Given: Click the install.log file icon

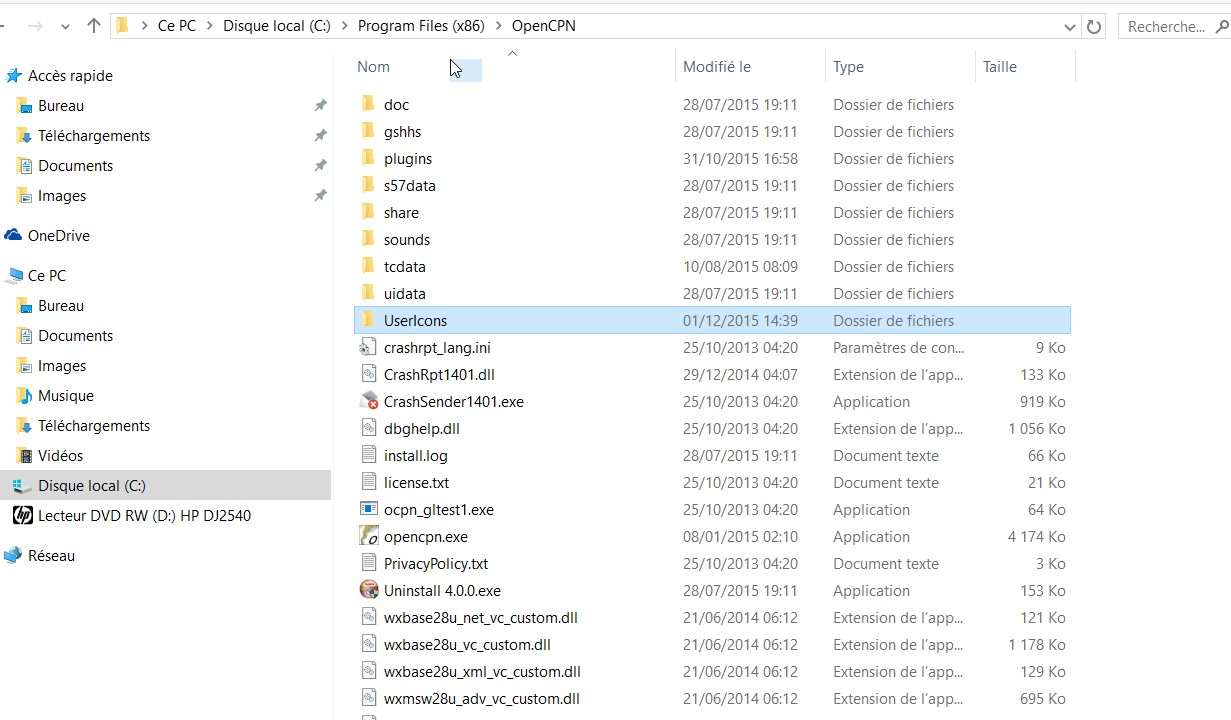Looking at the screenshot, I should [368, 455].
